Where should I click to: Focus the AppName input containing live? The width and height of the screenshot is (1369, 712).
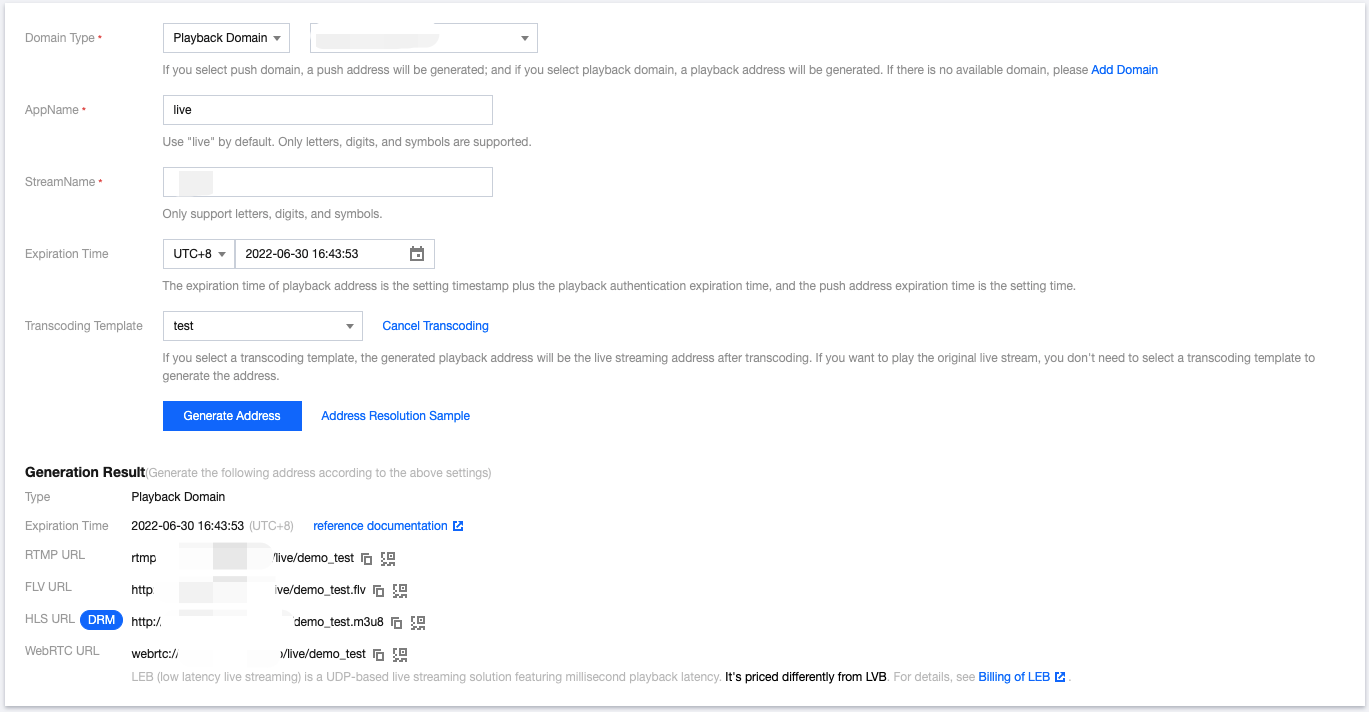point(327,110)
